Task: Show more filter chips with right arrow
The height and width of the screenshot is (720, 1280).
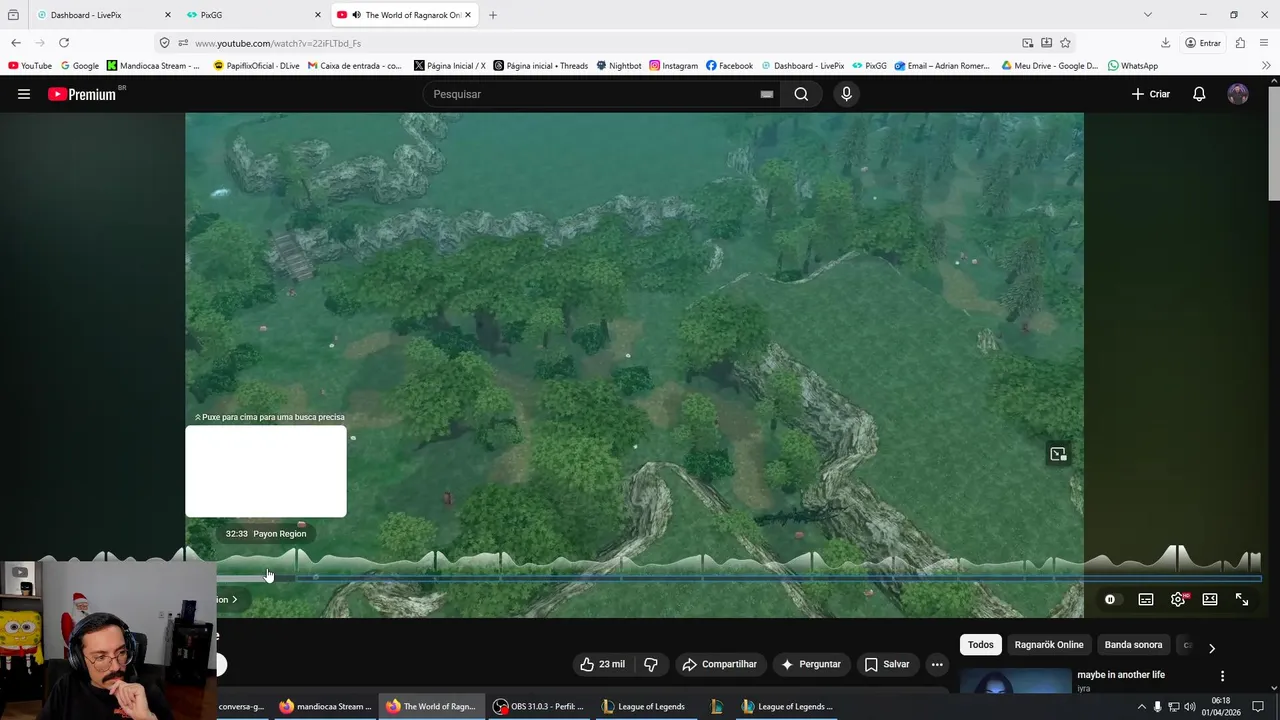Action: [1211, 648]
